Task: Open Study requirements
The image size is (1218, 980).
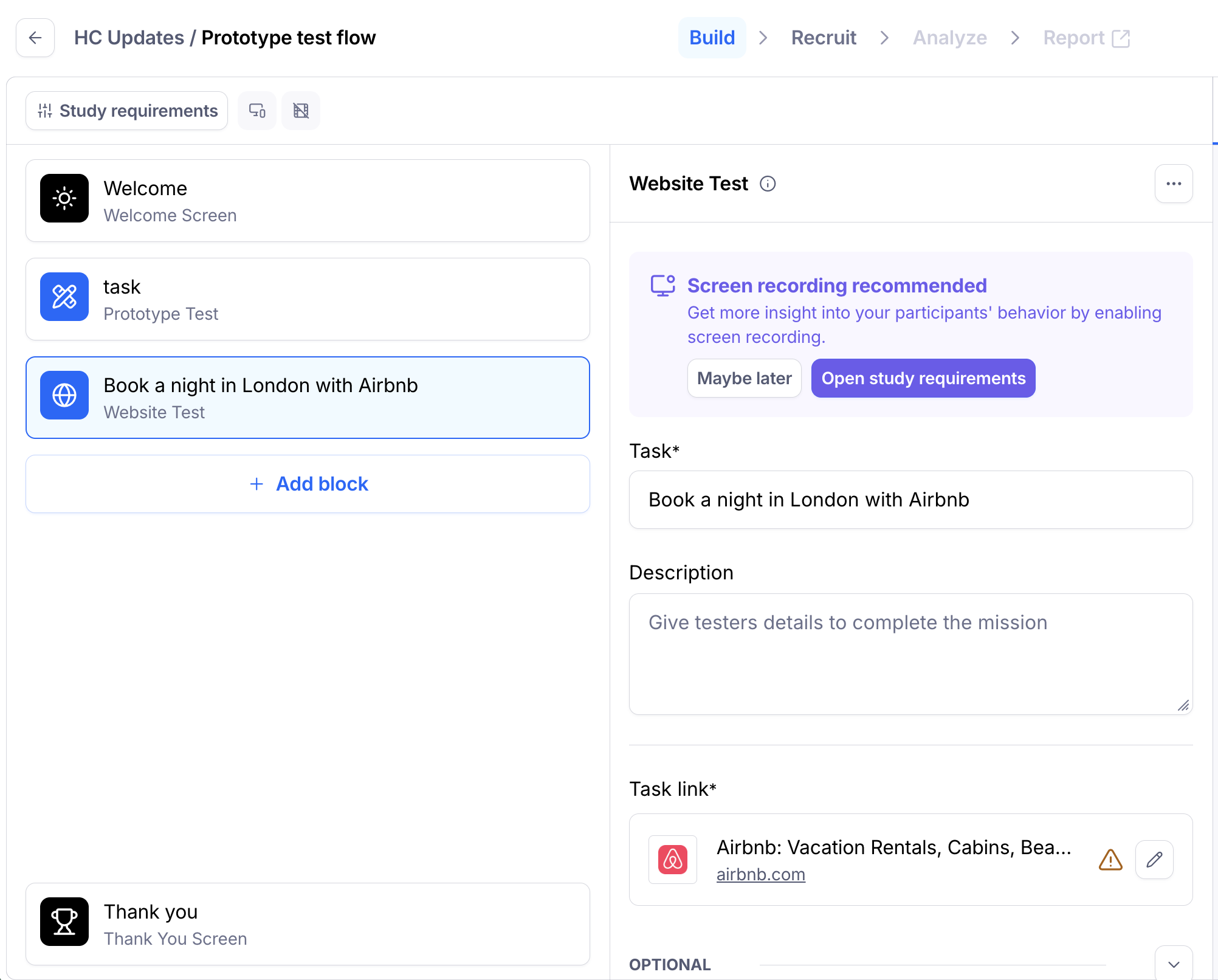Action: (127, 111)
